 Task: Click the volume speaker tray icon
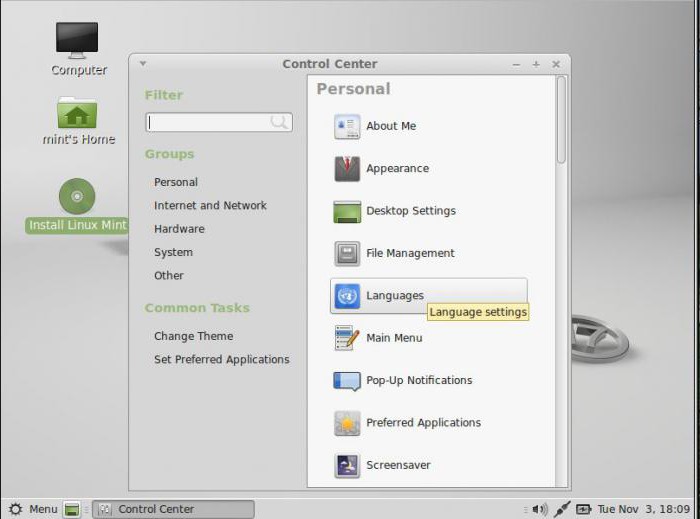tap(540, 509)
